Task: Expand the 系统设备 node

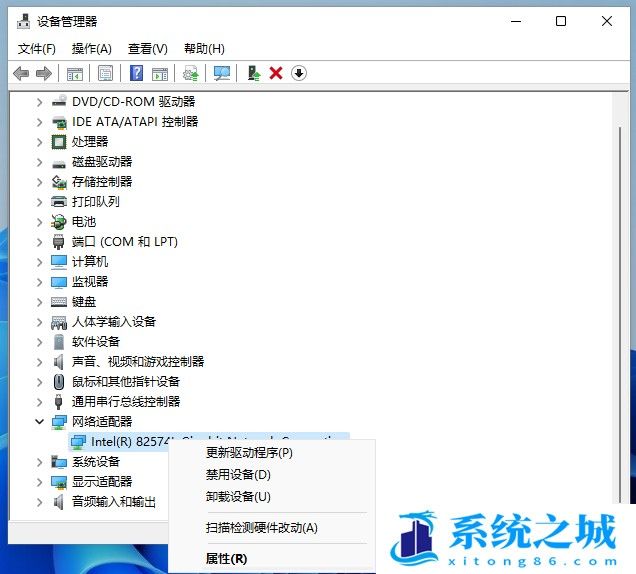Action: coord(39,462)
